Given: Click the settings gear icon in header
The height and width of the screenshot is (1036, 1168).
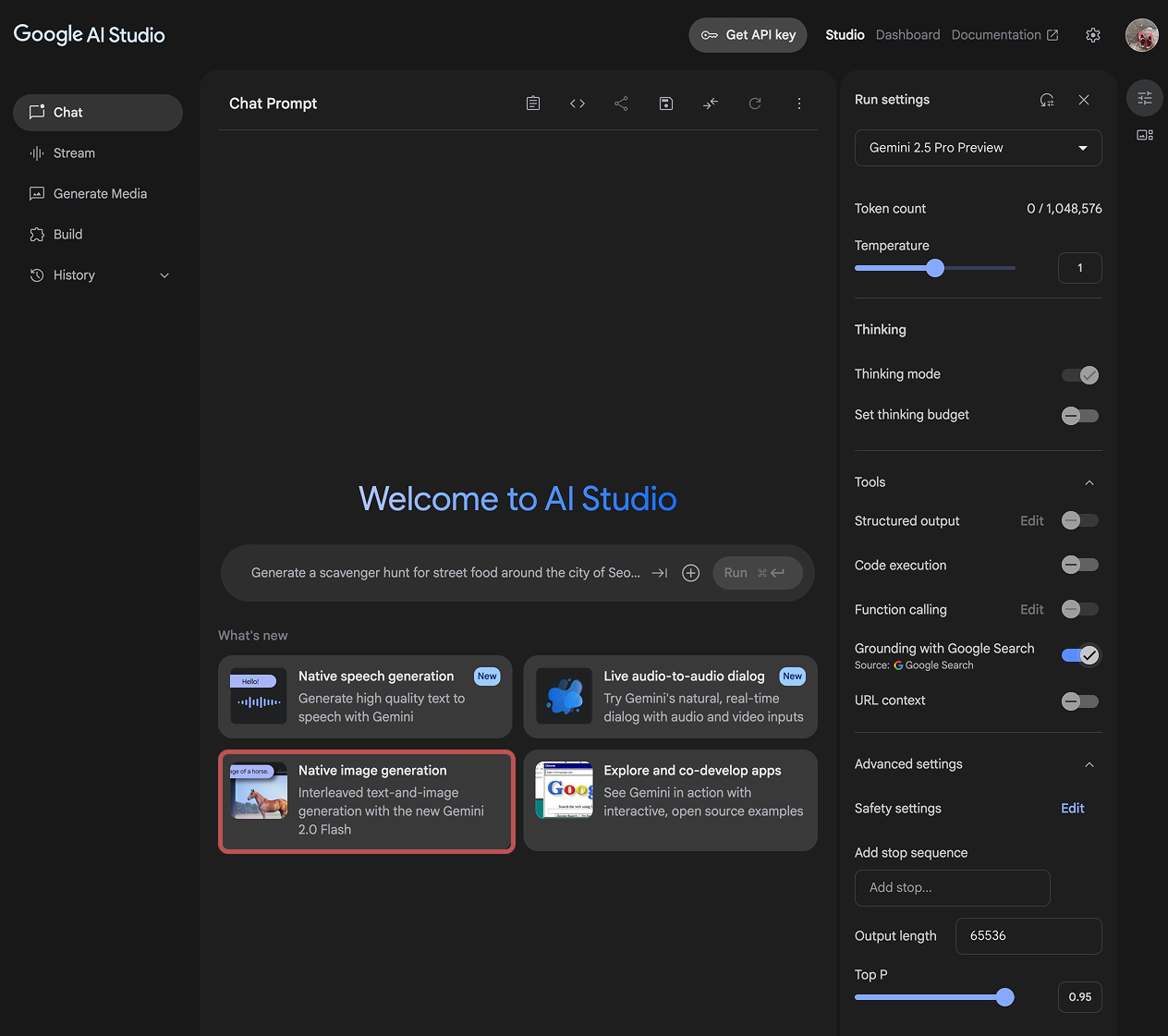Looking at the screenshot, I should point(1093,35).
